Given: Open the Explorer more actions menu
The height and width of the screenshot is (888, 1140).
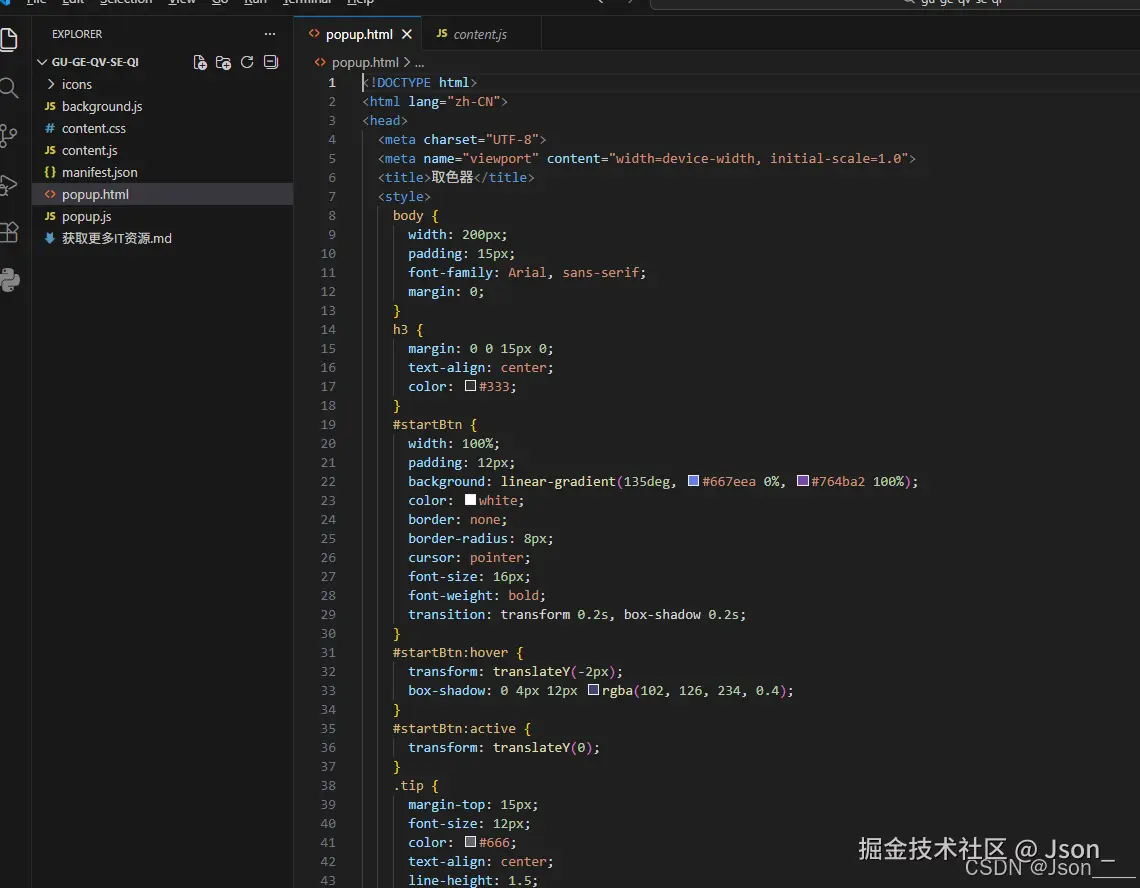Looking at the screenshot, I should pos(270,34).
